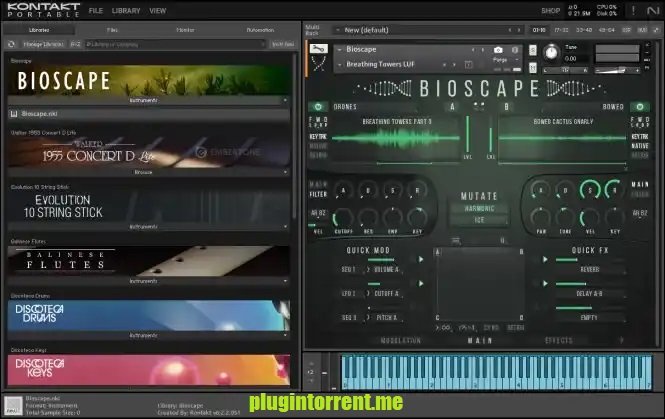Click the Tune knob
The height and width of the screenshot is (419, 665).
551,52
